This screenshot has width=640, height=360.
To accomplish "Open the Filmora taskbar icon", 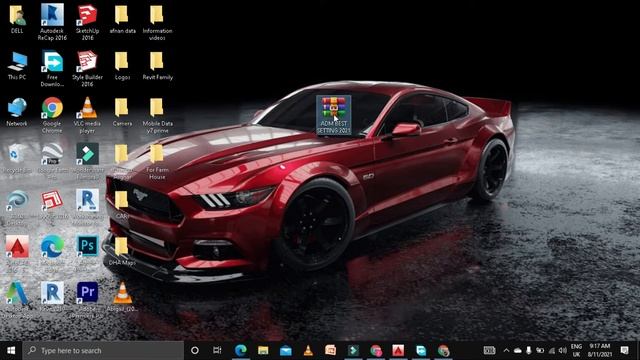I will tap(353, 350).
